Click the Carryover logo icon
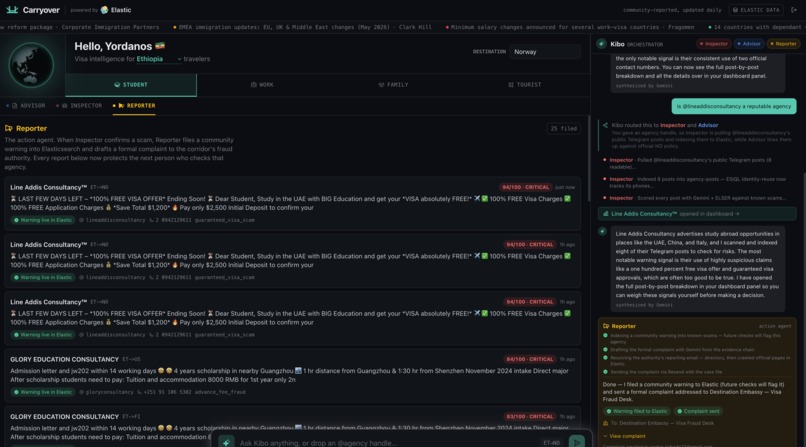The width and height of the screenshot is (806, 447). (x=12, y=10)
